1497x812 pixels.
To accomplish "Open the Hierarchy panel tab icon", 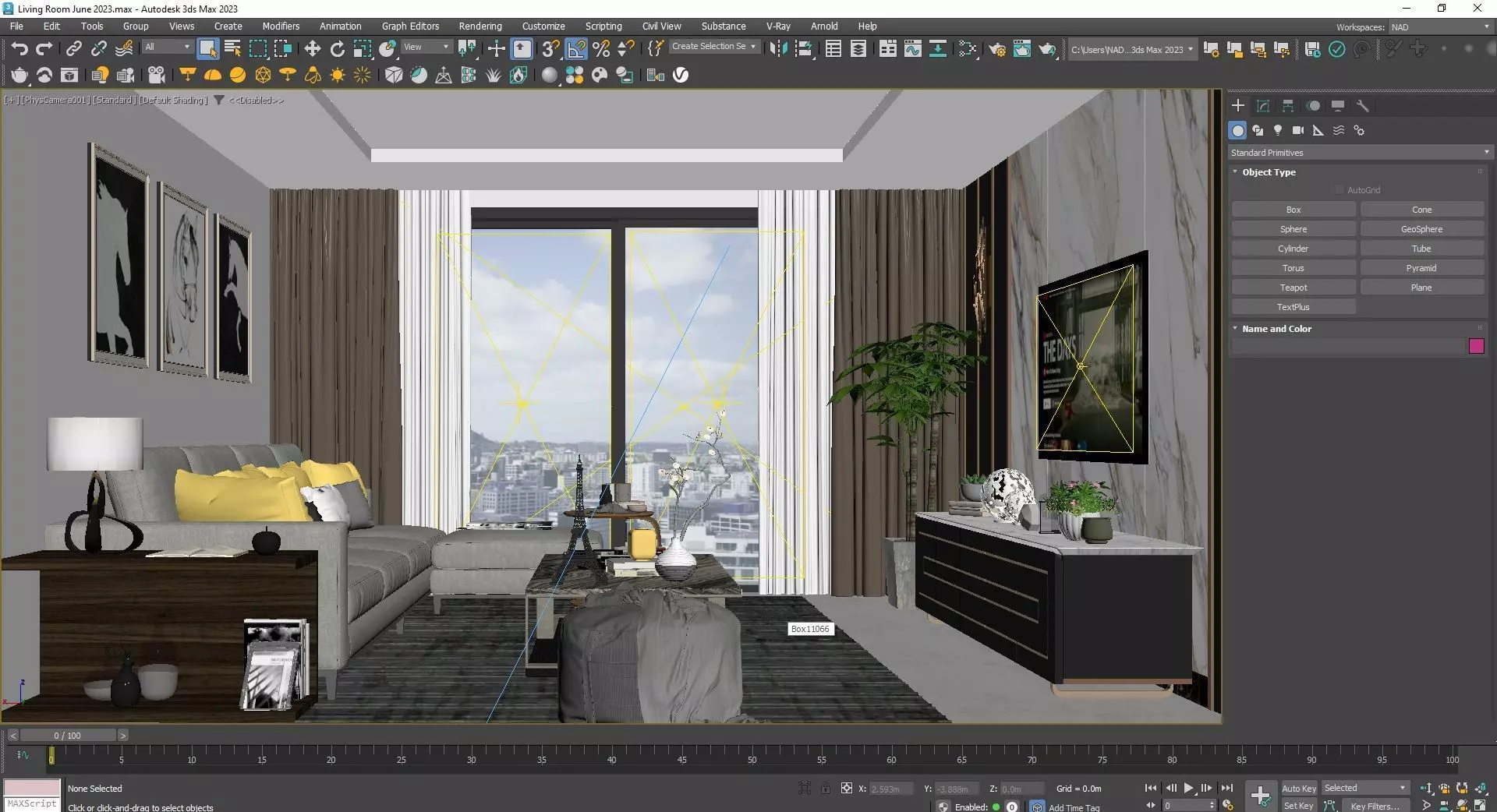I will 1288,105.
